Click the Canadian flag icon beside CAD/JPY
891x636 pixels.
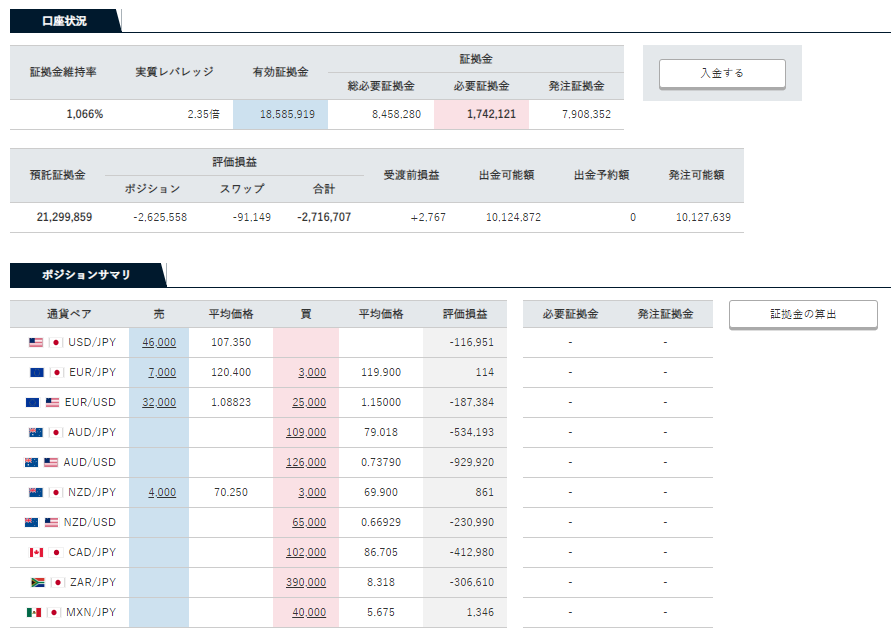point(36,552)
